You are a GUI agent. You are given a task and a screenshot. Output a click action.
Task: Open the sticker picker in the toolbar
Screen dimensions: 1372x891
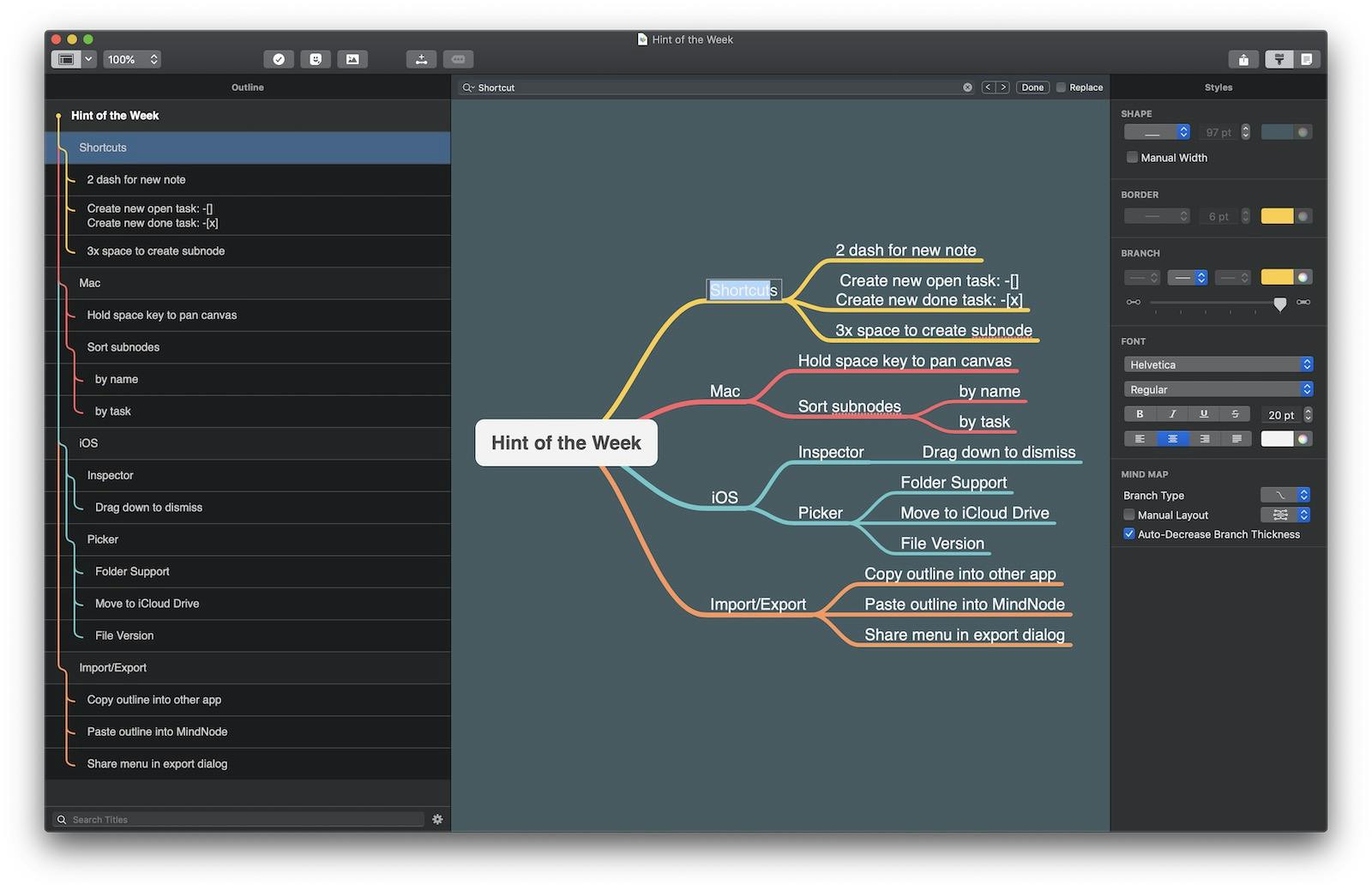pos(316,59)
